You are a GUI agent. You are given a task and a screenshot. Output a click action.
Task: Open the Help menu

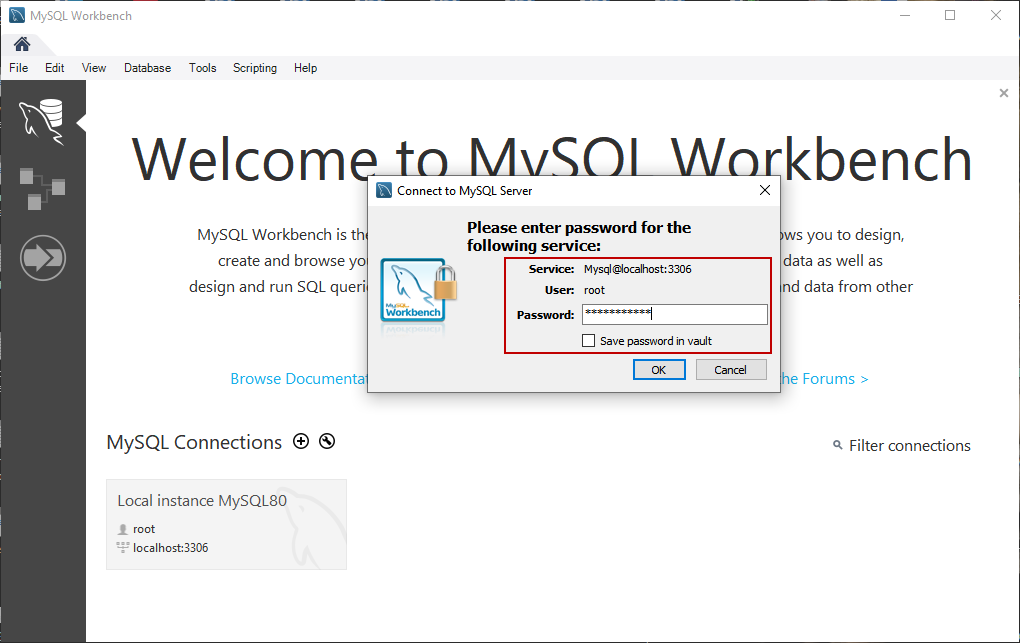point(305,67)
